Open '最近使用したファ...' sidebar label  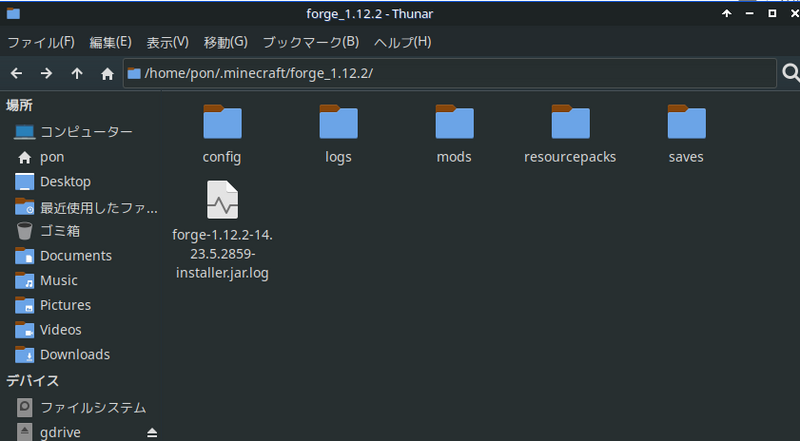[98, 207]
